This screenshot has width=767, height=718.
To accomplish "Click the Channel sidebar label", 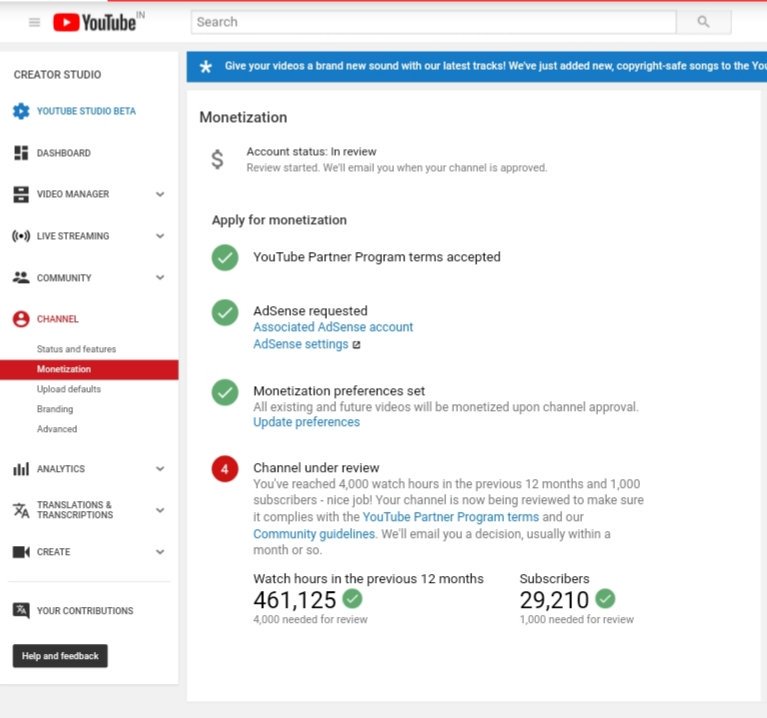I will (58, 319).
